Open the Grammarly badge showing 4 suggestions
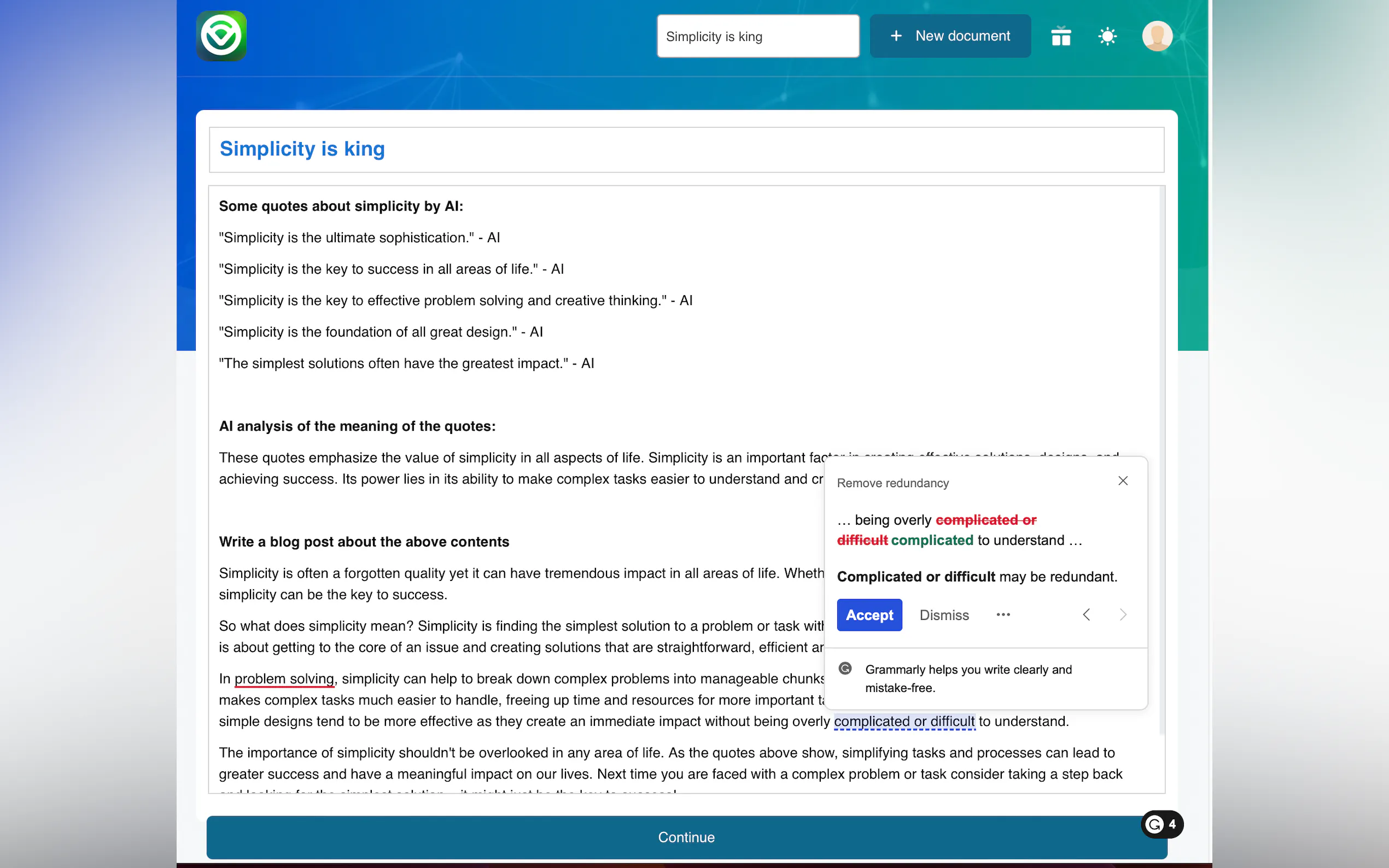The height and width of the screenshot is (868, 1389). [x=1162, y=824]
